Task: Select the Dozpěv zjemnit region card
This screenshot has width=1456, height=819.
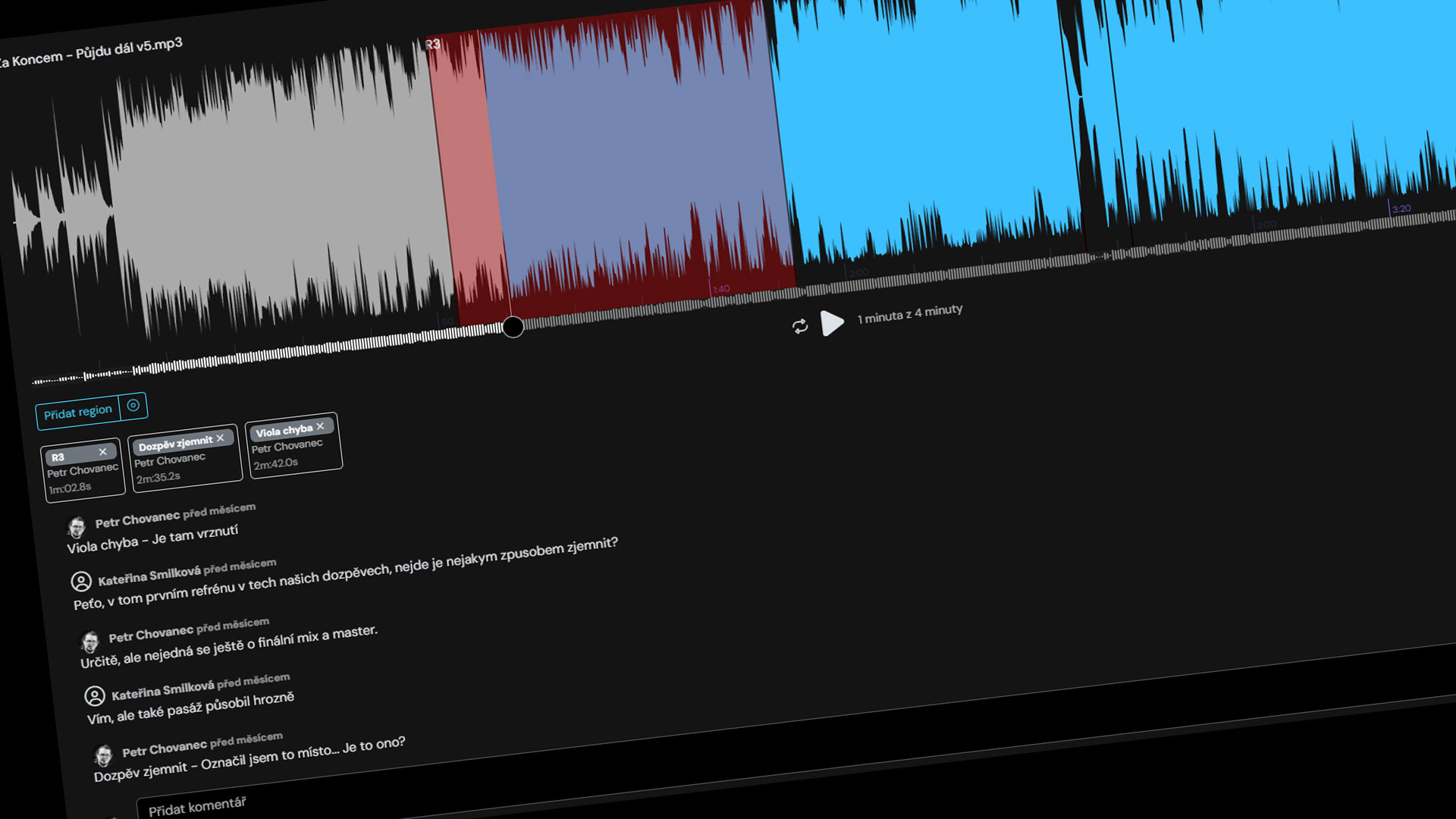Action: click(185, 457)
